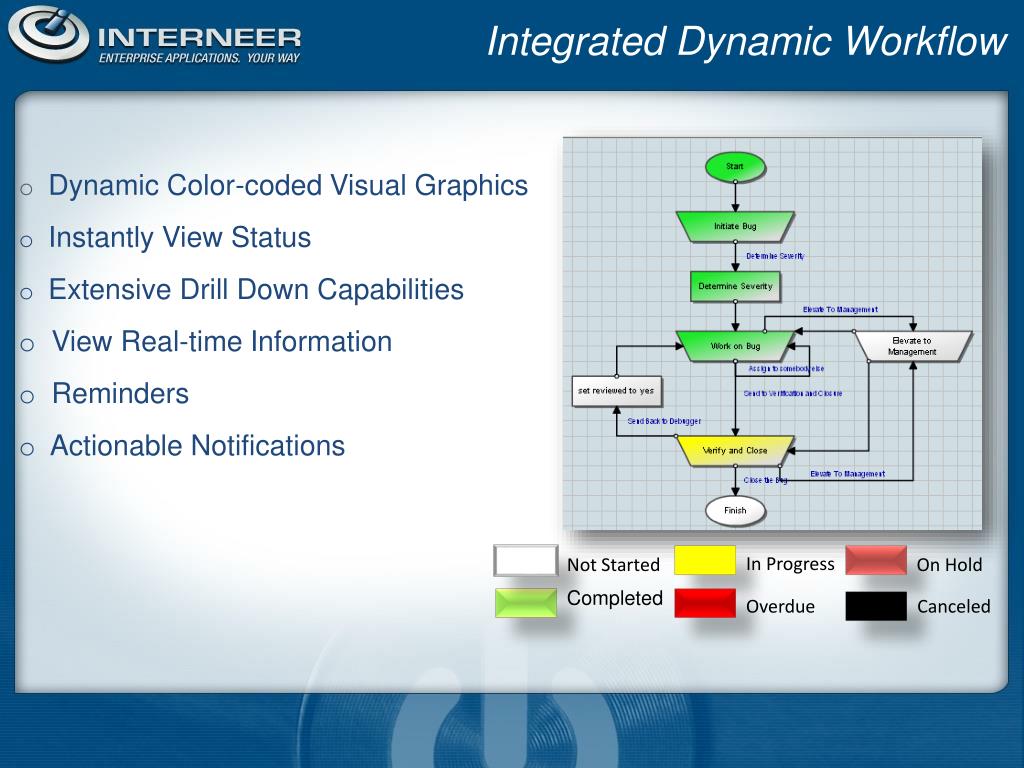This screenshot has height=768, width=1024.
Task: Click the 'Integrated Dynamic Workflow' title
Action: click(x=747, y=42)
